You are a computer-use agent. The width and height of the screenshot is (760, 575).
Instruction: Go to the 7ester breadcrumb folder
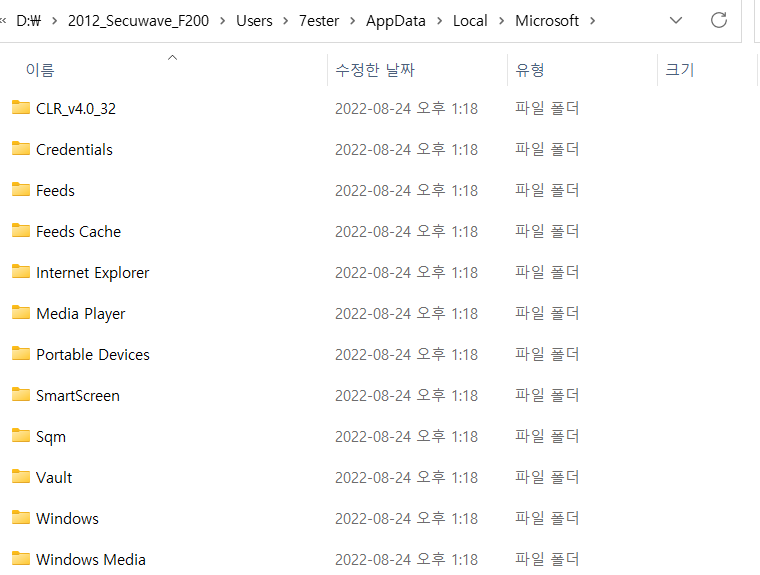coord(318,21)
